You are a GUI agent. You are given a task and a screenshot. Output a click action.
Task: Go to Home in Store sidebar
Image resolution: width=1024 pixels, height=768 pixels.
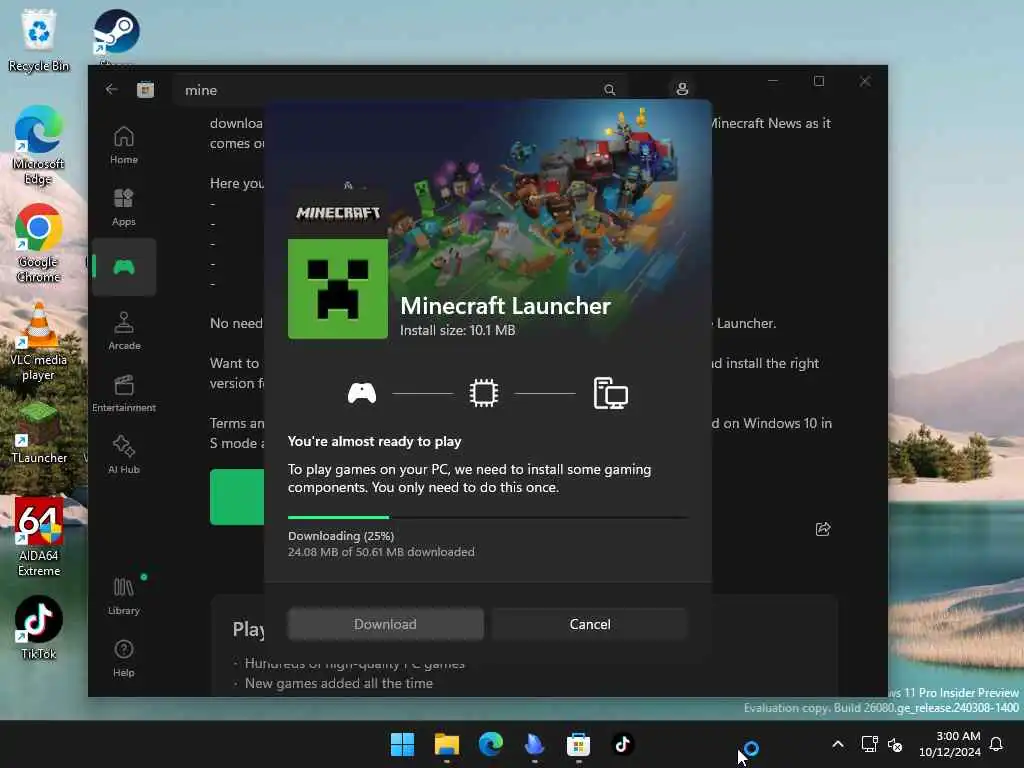point(123,145)
